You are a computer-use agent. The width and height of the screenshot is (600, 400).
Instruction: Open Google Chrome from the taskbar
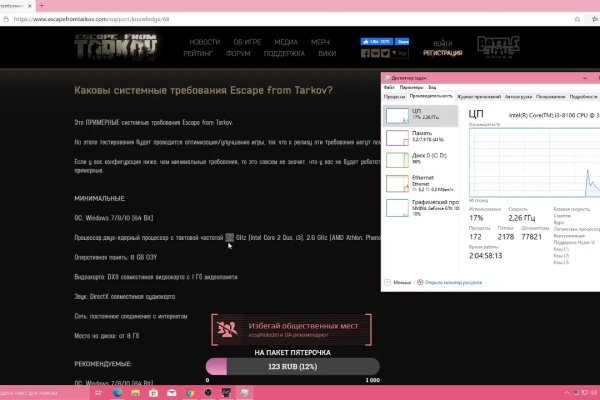[190, 393]
